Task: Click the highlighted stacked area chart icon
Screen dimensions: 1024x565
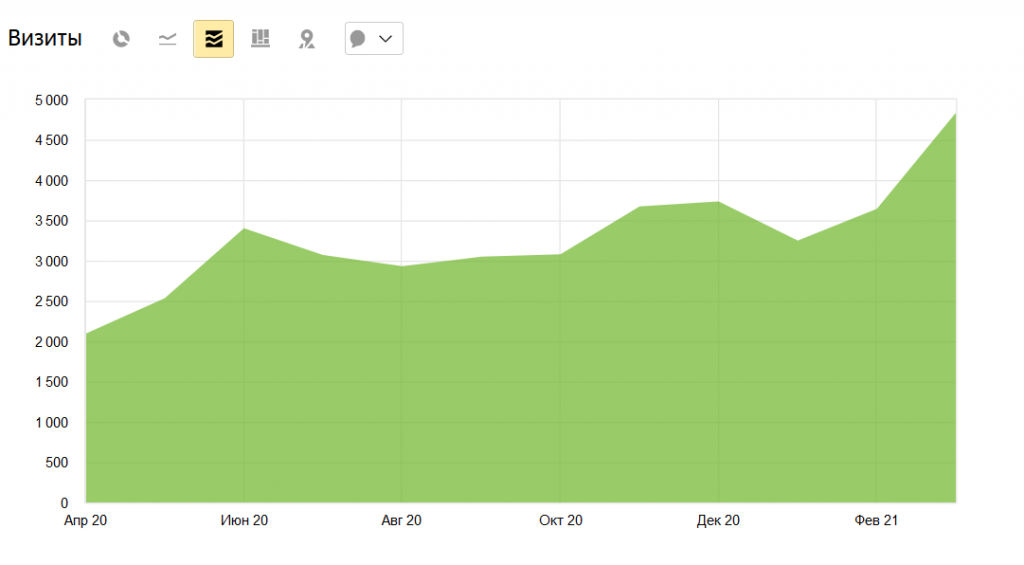Action: pyautogui.click(x=213, y=39)
